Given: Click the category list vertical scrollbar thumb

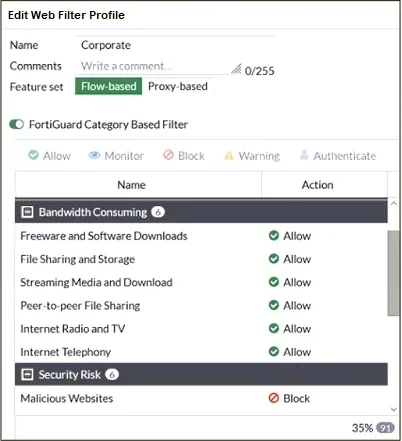Looking at the screenshot, I should pyautogui.click(x=393, y=273).
